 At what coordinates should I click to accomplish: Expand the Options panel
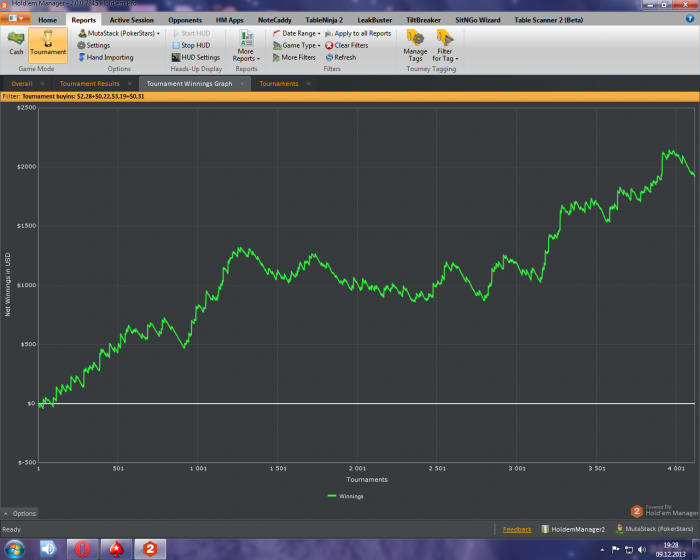click(20, 514)
